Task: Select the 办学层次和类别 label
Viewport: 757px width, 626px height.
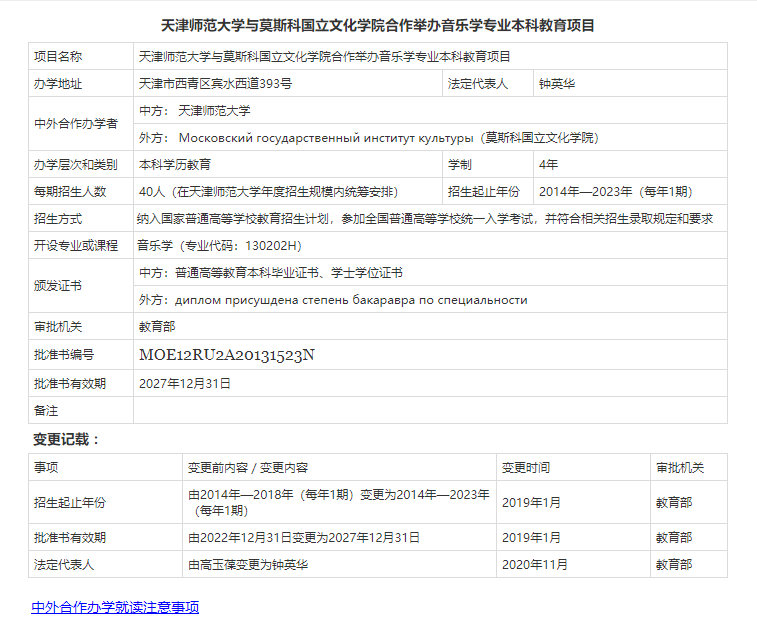Action: pos(76,165)
